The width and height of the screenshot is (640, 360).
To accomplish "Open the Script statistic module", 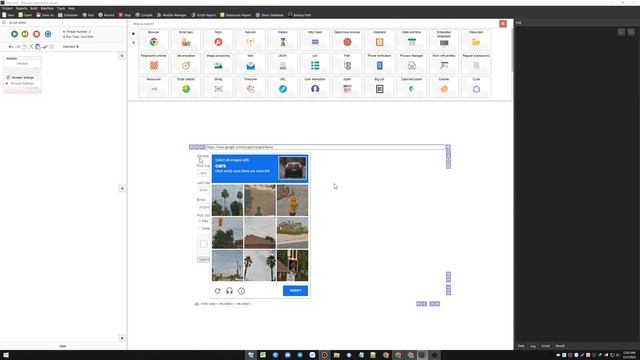I will pos(186,87).
